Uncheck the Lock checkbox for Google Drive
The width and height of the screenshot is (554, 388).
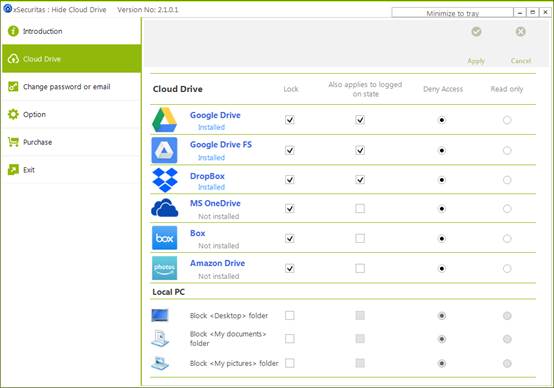pos(290,120)
